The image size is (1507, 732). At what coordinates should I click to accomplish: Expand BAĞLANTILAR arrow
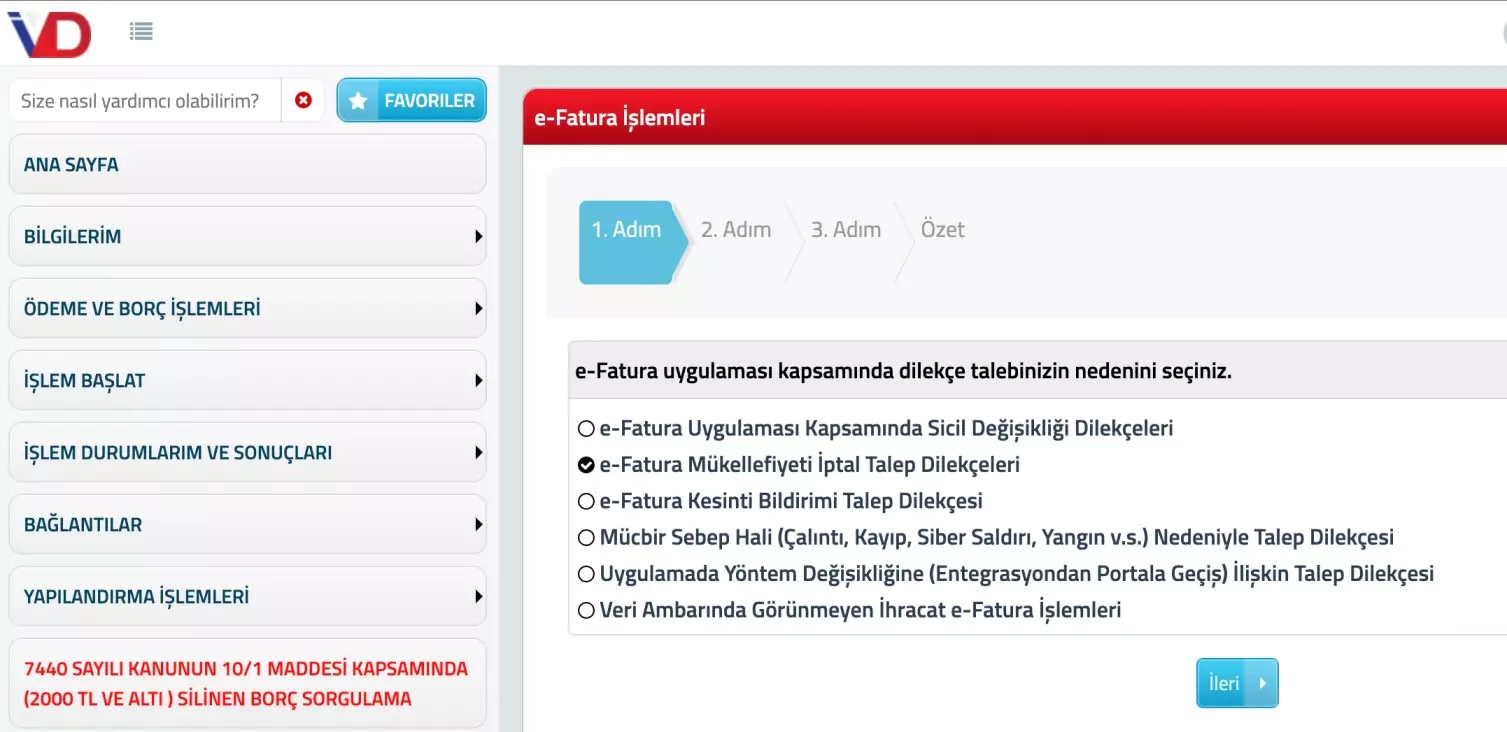[478, 525]
